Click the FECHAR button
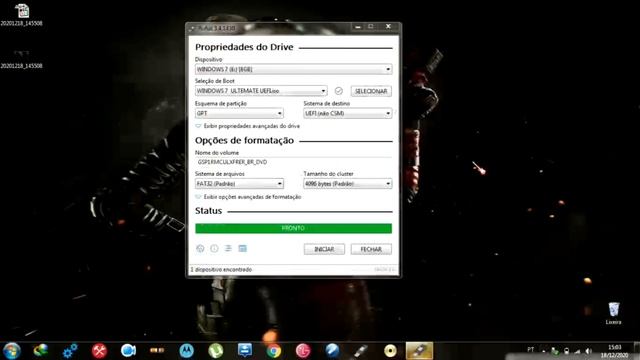 click(x=371, y=249)
